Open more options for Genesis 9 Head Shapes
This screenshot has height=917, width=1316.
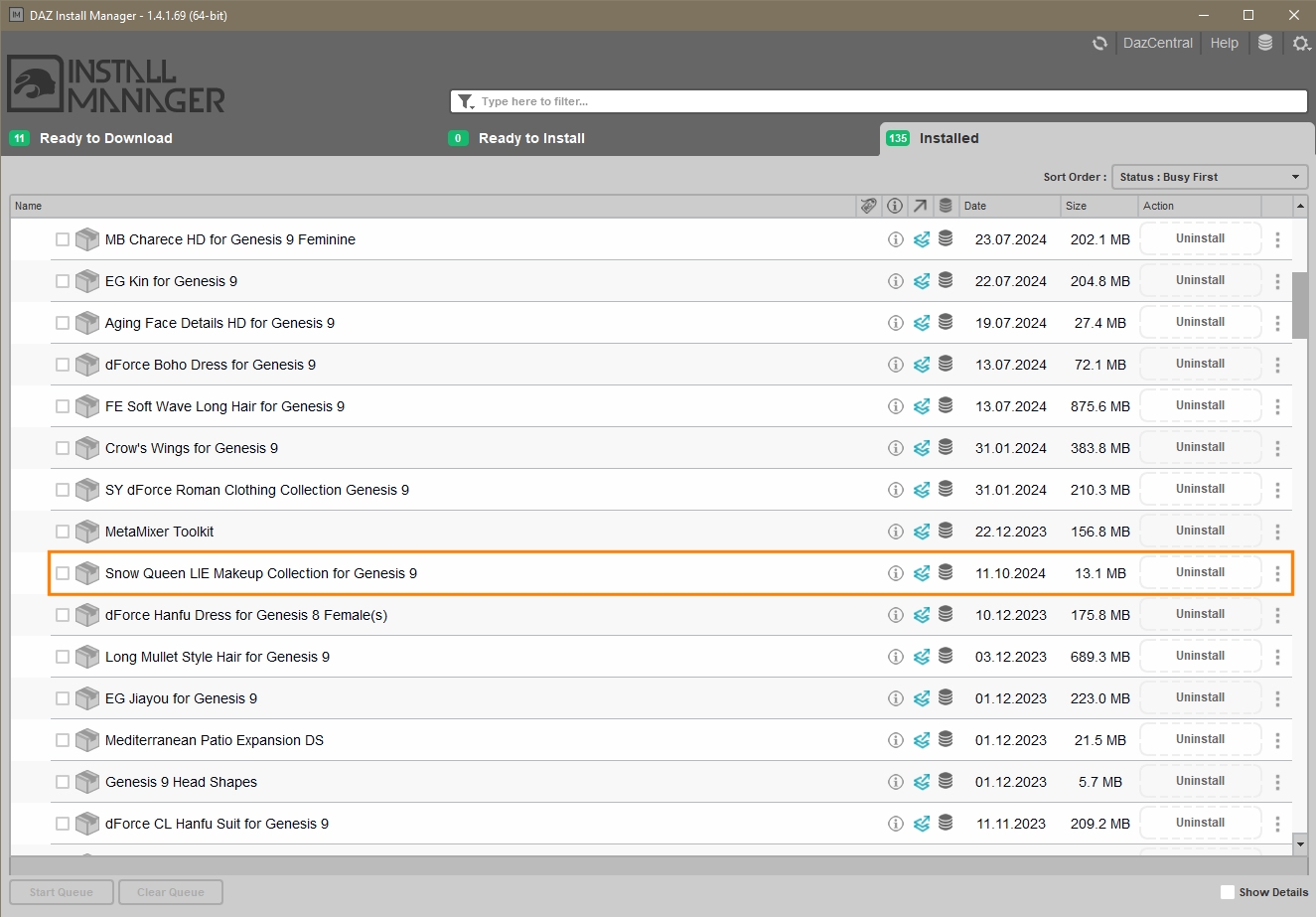click(1277, 782)
